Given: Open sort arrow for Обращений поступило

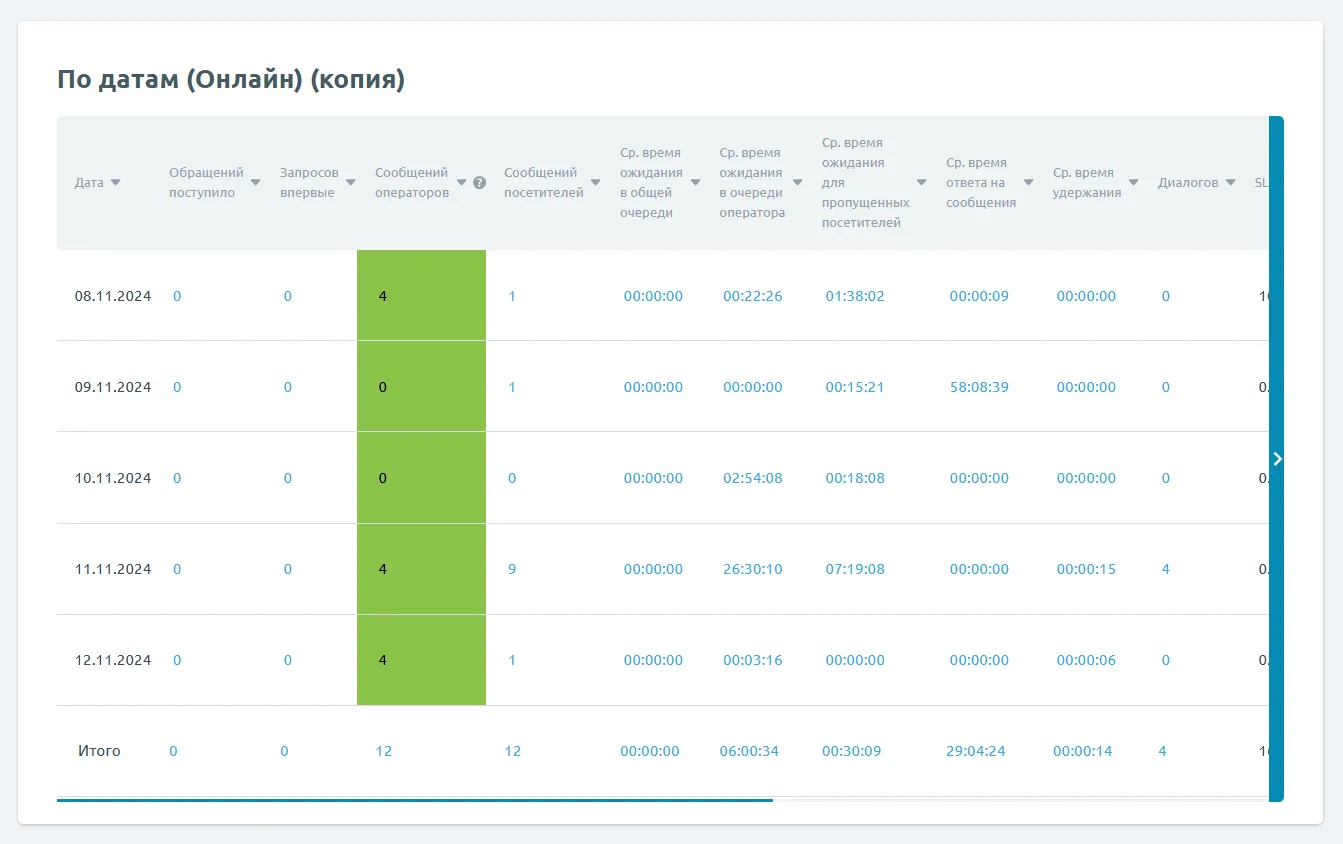Looking at the screenshot, I should coord(255,183).
